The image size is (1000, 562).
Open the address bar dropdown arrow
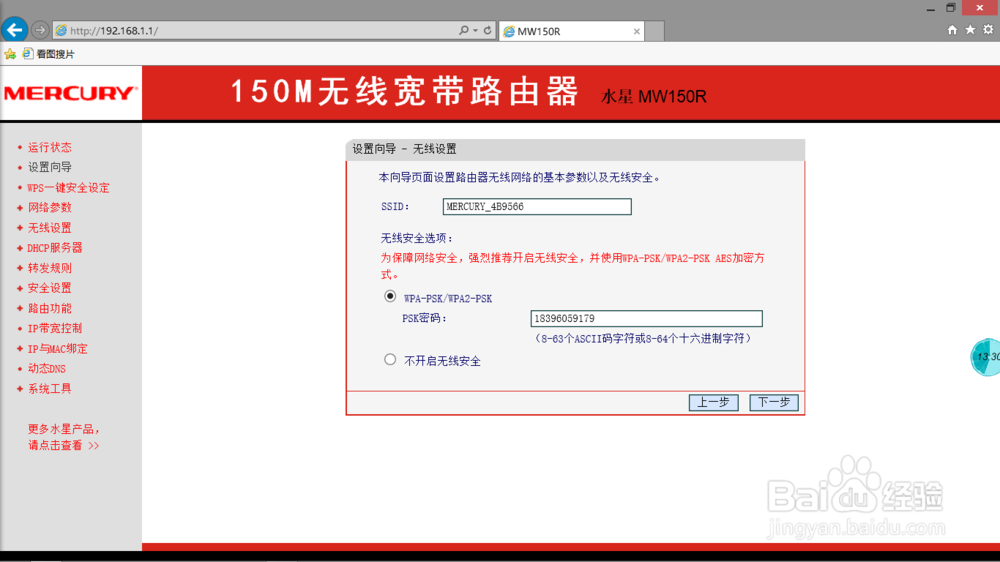click(x=475, y=30)
